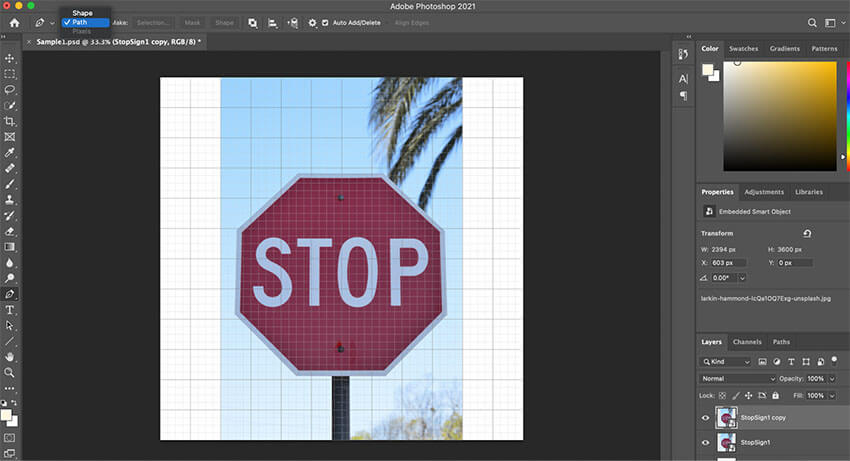This screenshot has height=461, width=850.
Task: Open pen options gear menu
Action: point(312,23)
